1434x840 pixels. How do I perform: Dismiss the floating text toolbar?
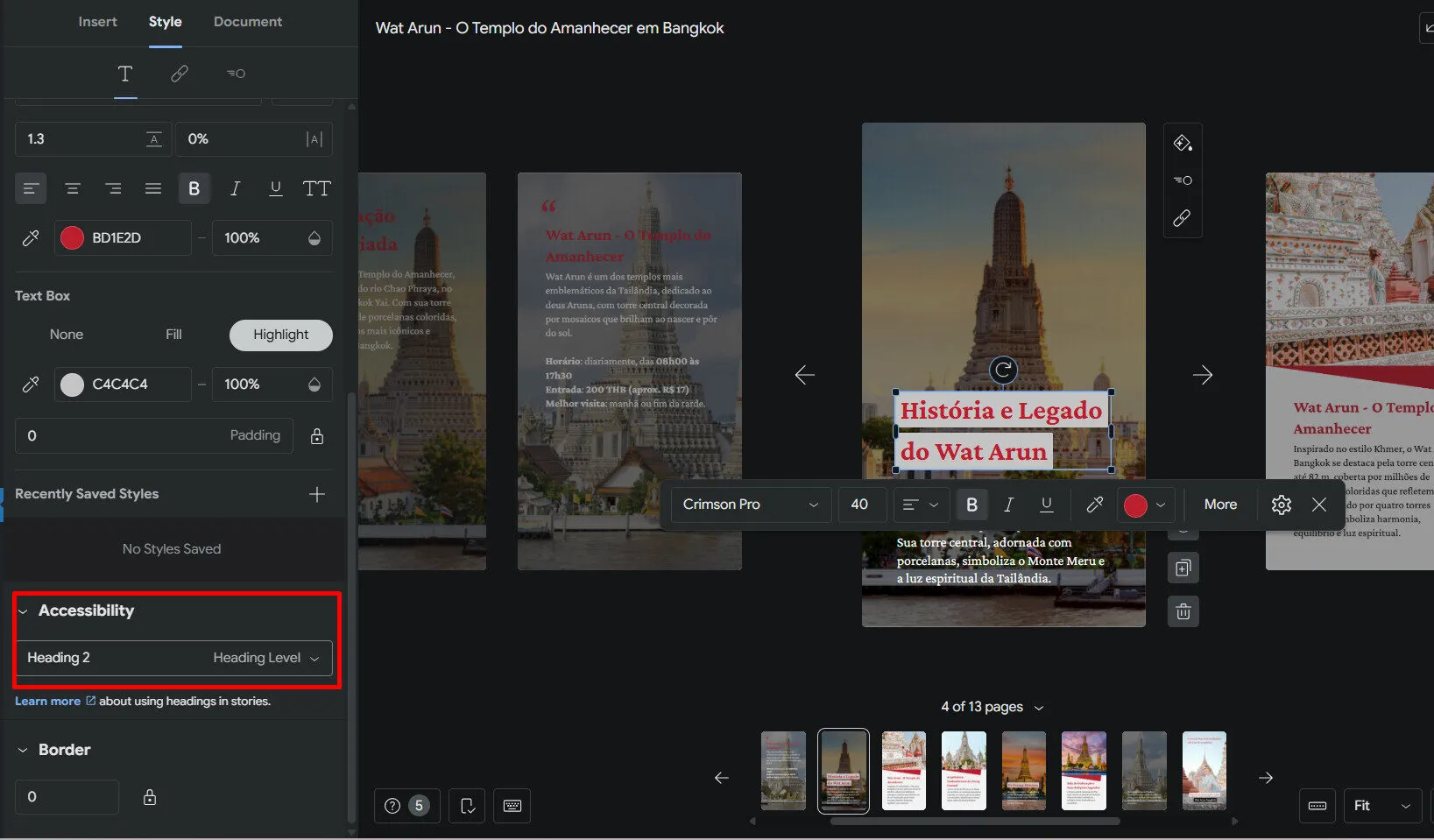[x=1319, y=505]
